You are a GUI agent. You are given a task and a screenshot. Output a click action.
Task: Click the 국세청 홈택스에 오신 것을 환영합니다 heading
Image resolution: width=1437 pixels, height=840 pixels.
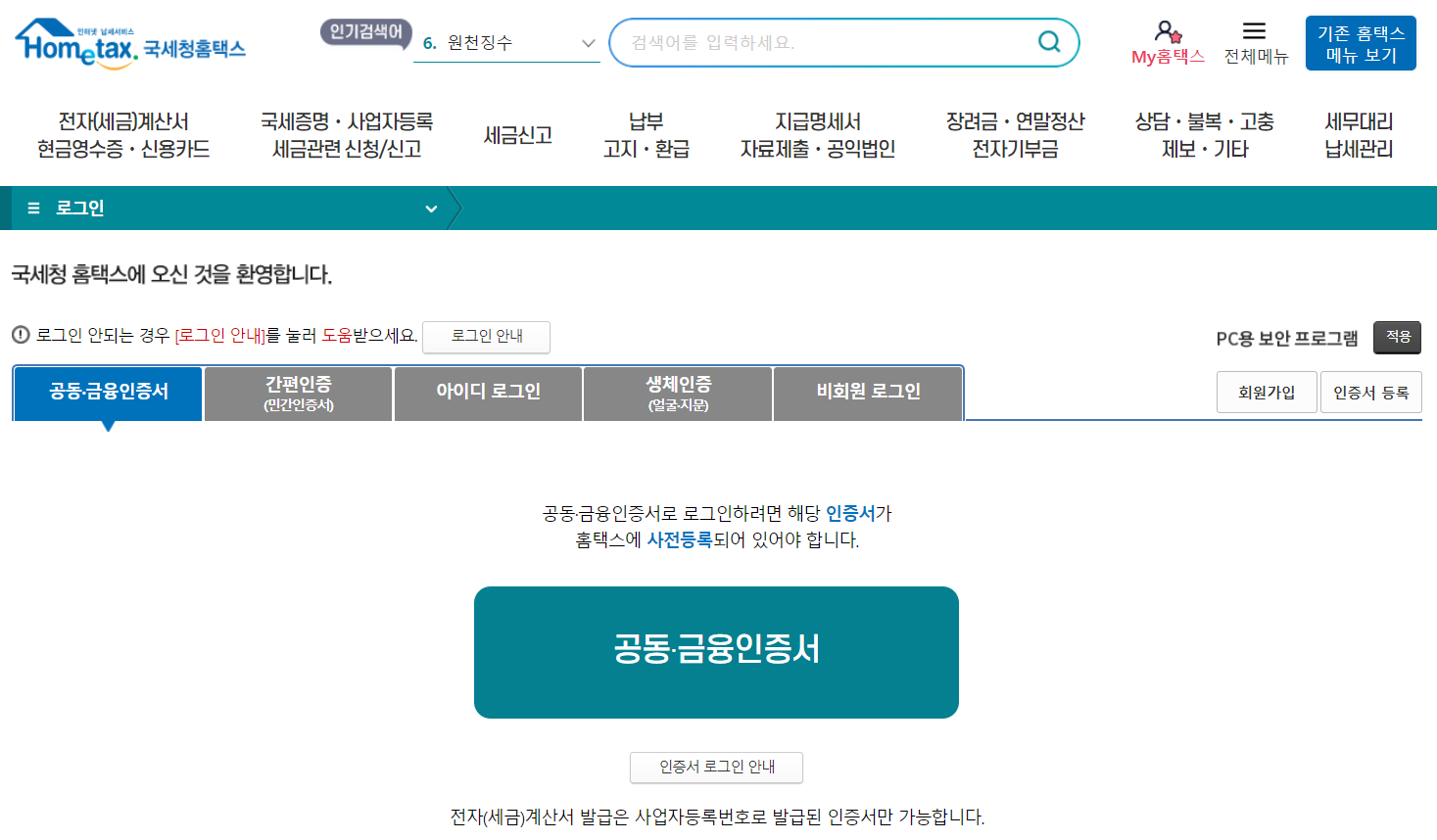(x=171, y=274)
